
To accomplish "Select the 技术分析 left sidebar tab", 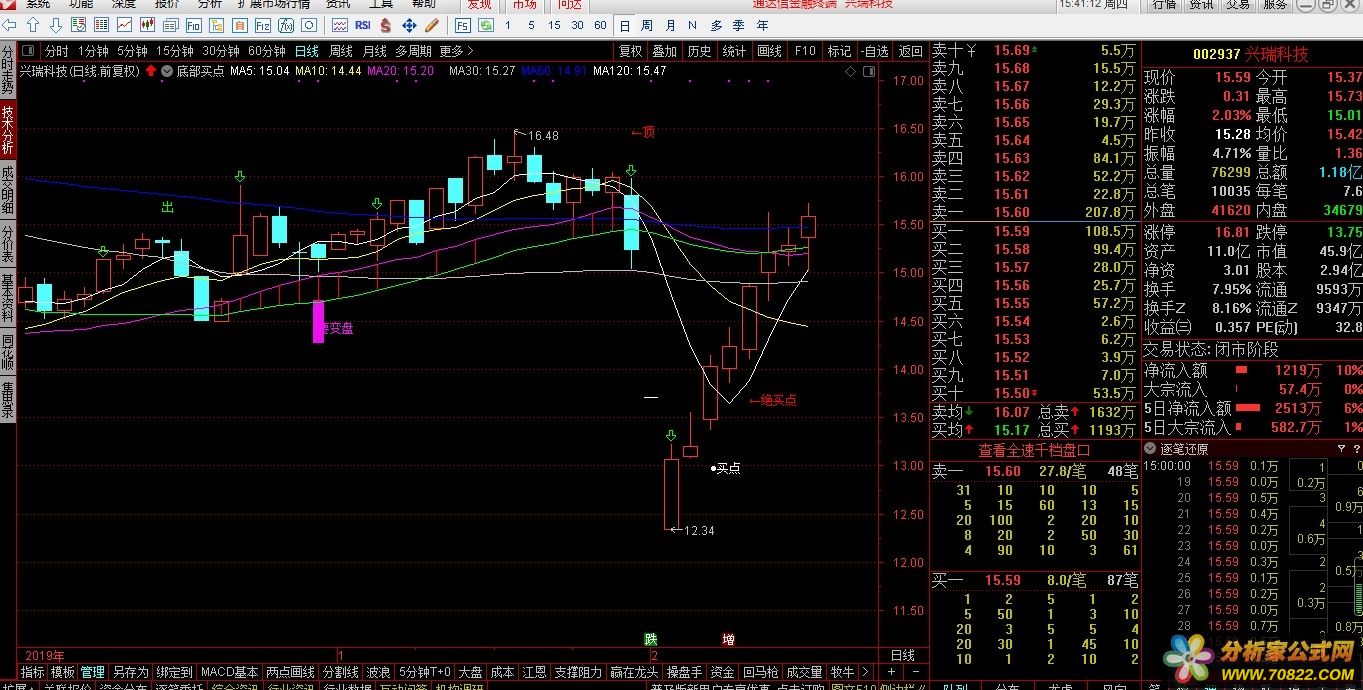I will 8,130.
